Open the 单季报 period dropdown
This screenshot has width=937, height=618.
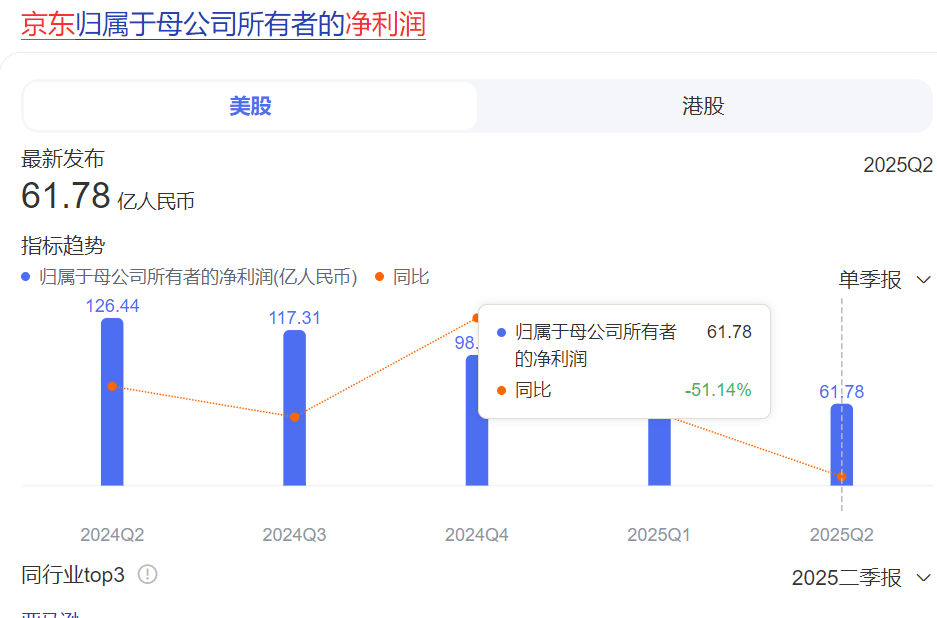884,280
